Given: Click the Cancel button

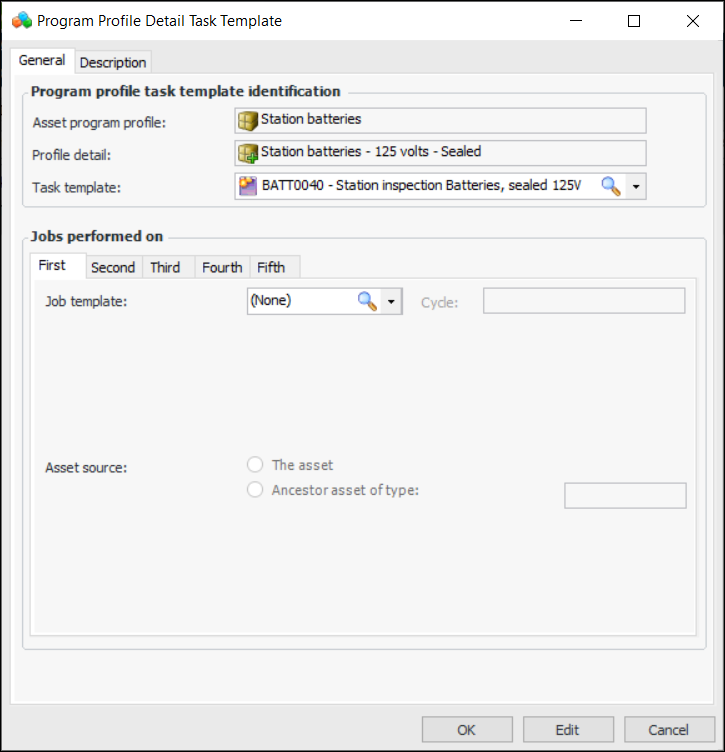Looking at the screenshot, I should [x=669, y=729].
